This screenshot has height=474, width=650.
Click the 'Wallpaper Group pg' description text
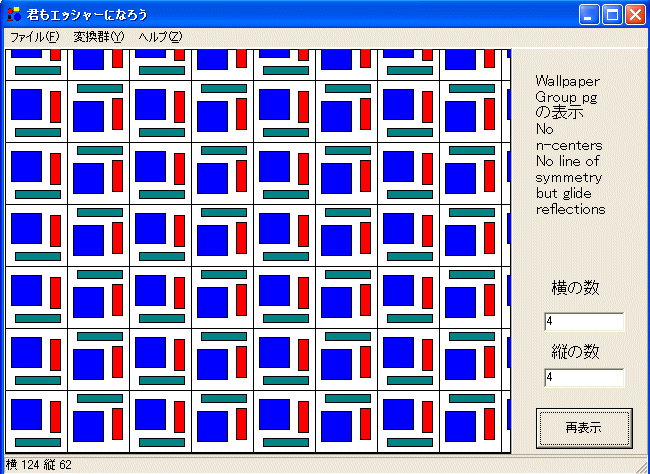567,89
